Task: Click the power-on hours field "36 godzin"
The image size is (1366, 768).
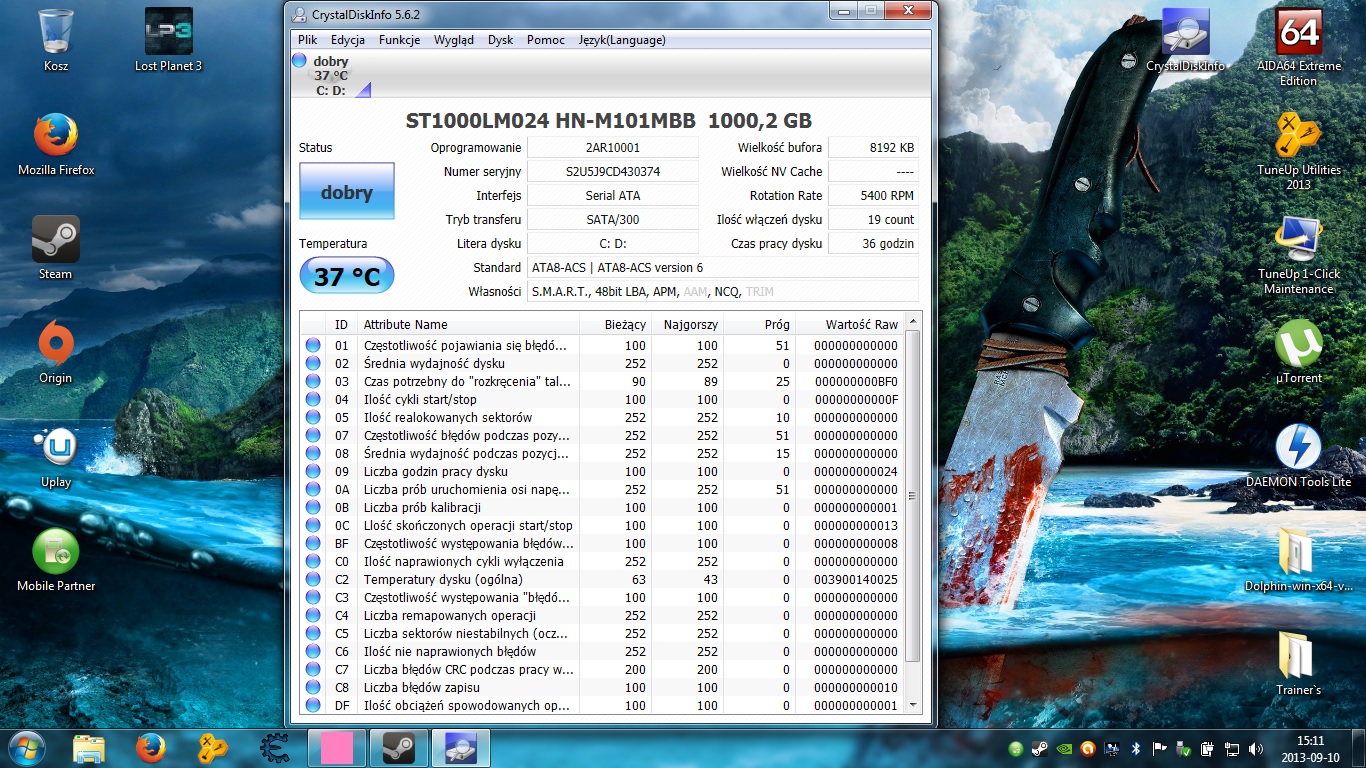Action: [x=873, y=244]
